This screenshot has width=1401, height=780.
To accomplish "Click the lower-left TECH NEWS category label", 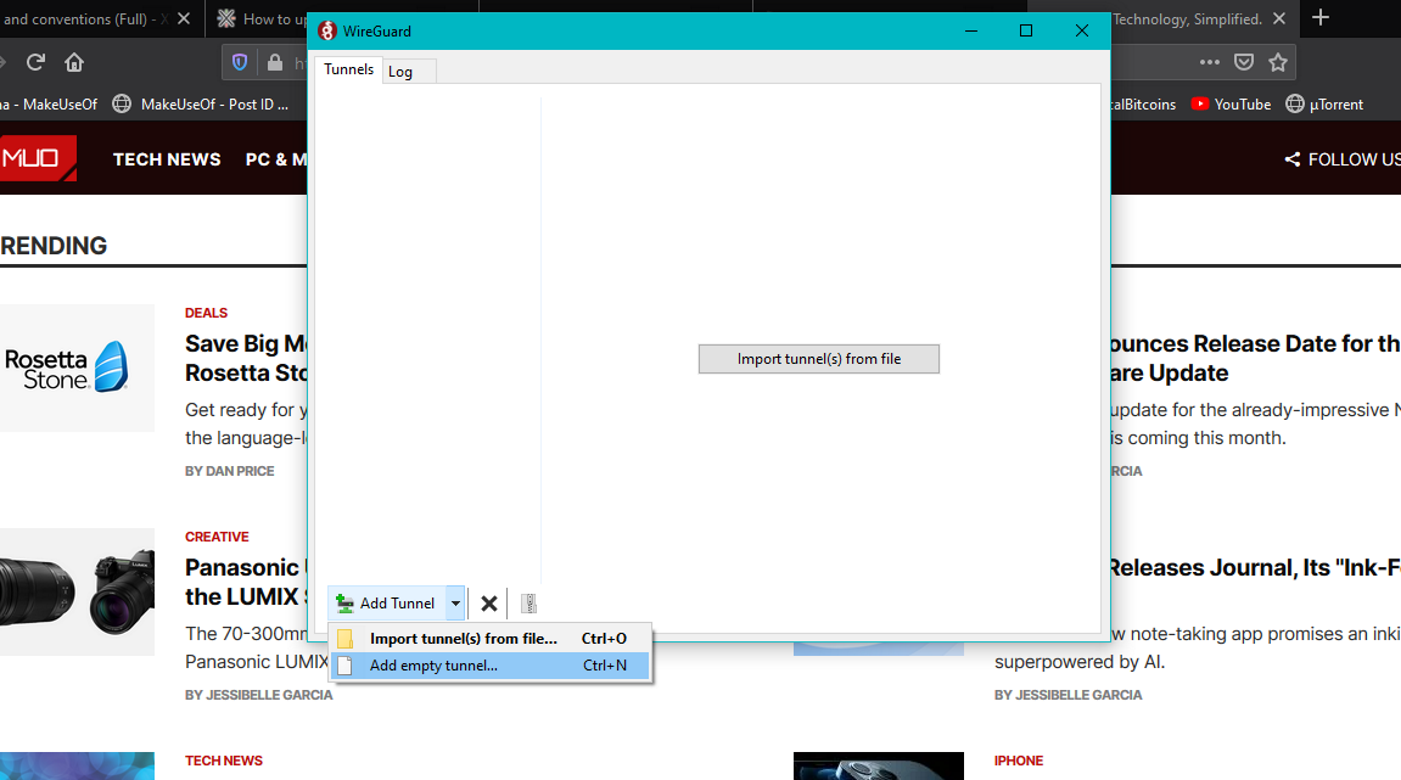I will (x=224, y=761).
